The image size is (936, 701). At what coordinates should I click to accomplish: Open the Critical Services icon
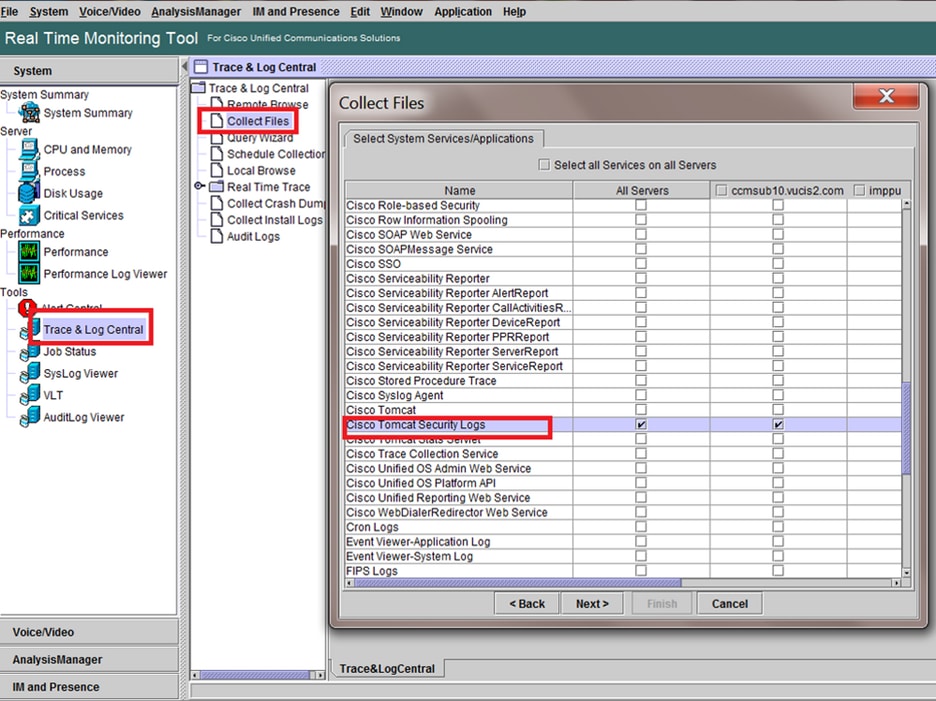pos(29,216)
